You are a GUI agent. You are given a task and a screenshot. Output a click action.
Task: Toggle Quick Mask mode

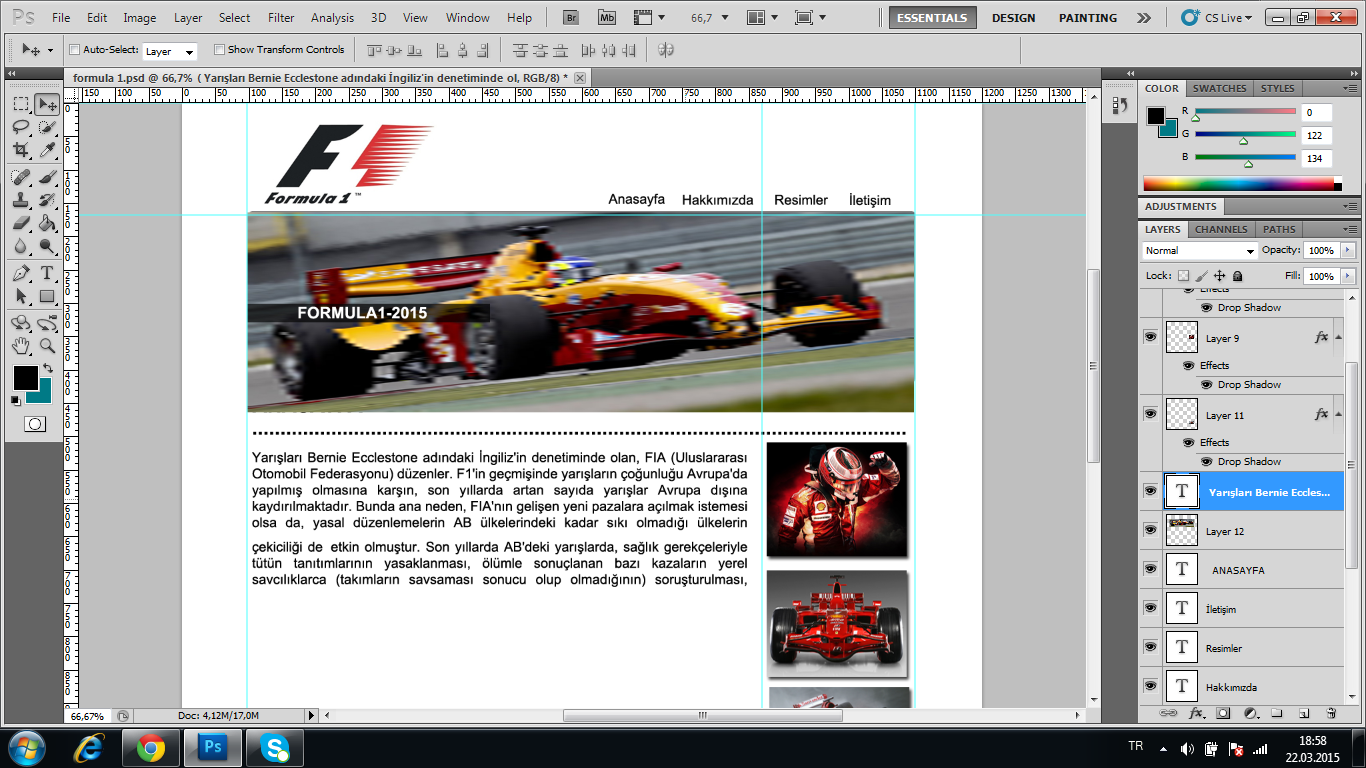coord(34,424)
